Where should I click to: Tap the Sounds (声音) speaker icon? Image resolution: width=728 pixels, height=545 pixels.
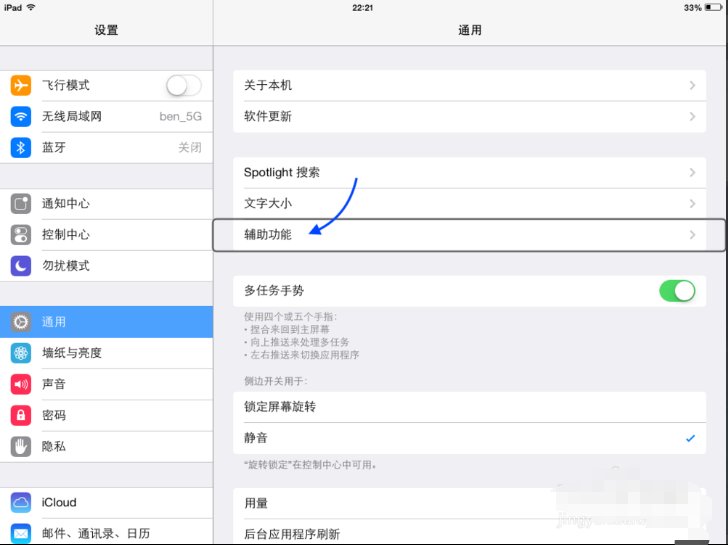(x=21, y=384)
